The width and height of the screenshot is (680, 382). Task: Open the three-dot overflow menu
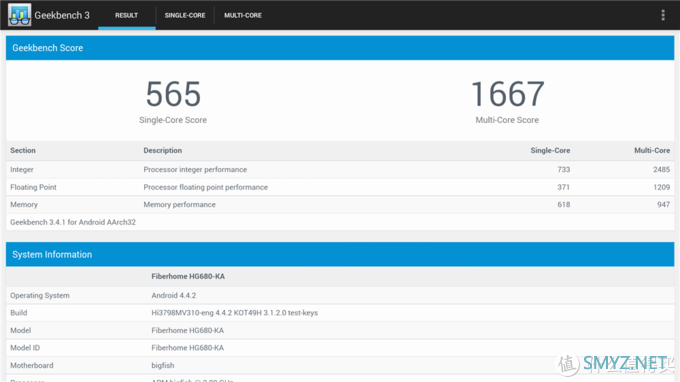click(x=663, y=15)
